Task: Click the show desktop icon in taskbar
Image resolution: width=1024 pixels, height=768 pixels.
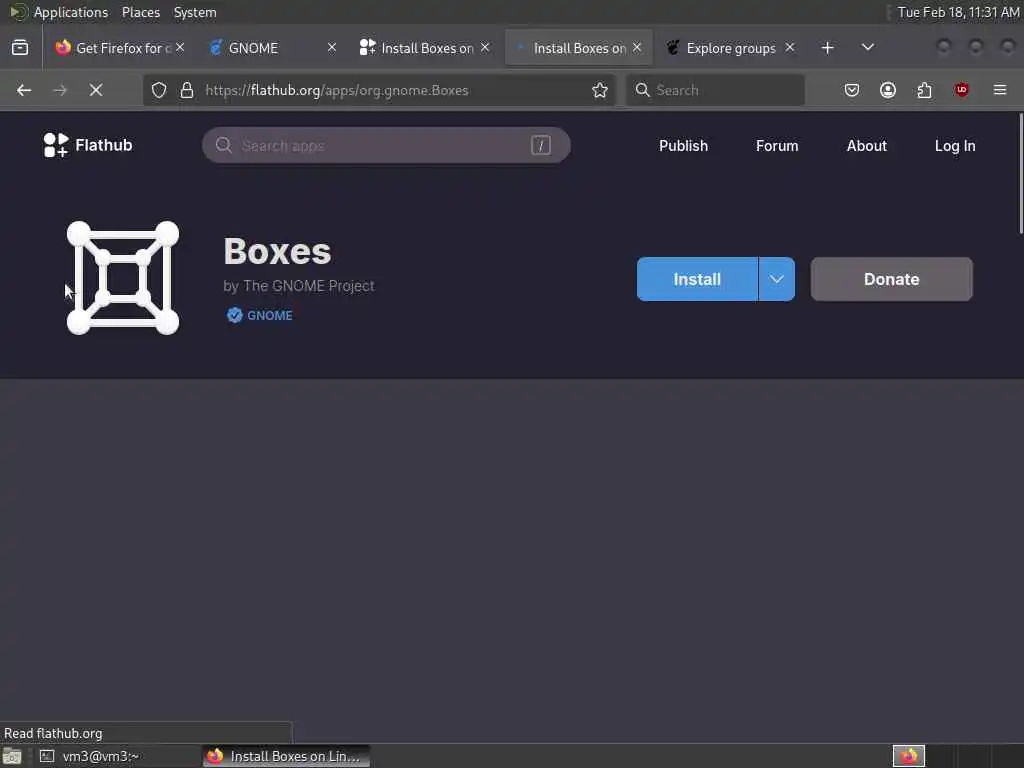Action: coord(12,757)
